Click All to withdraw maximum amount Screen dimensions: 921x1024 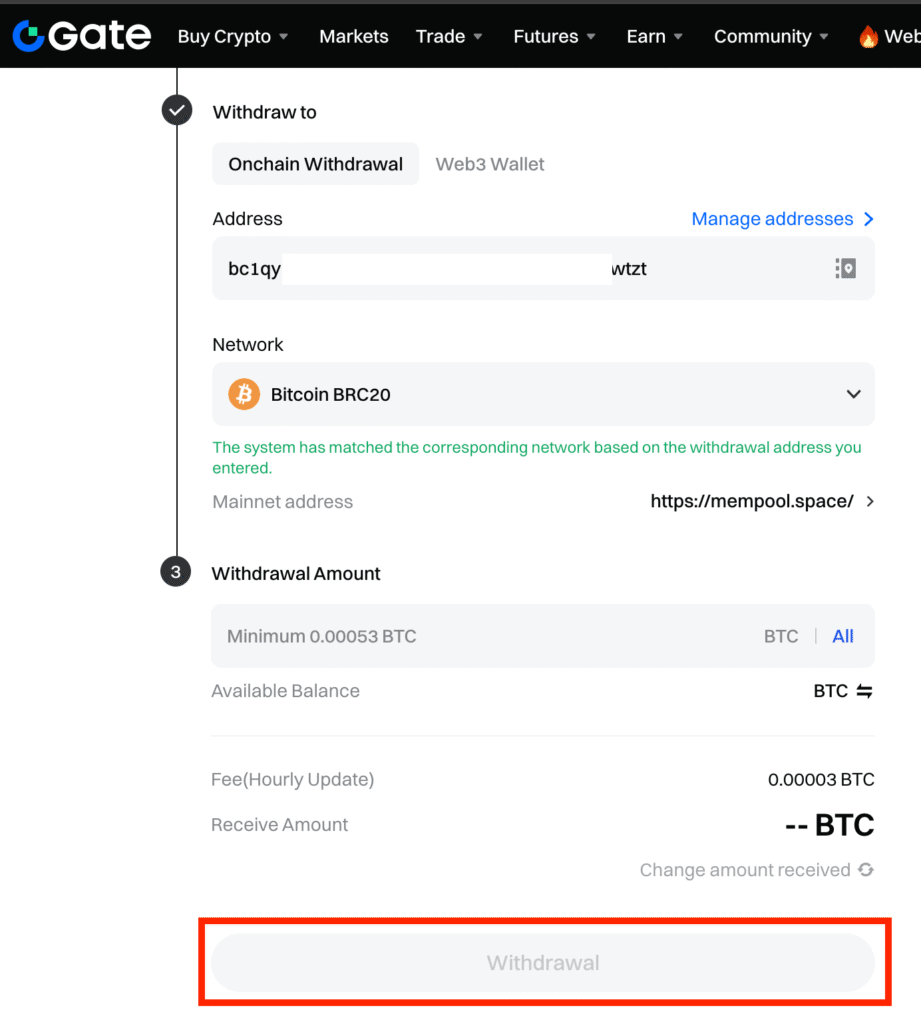coord(843,636)
